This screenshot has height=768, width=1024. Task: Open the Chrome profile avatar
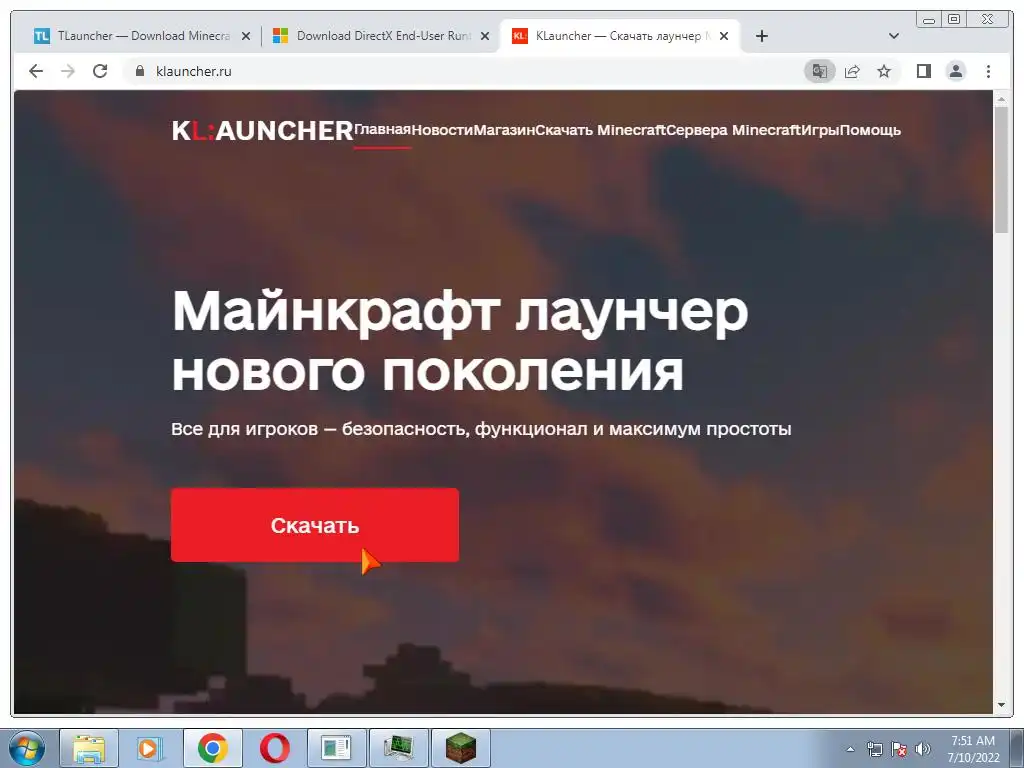[x=956, y=71]
